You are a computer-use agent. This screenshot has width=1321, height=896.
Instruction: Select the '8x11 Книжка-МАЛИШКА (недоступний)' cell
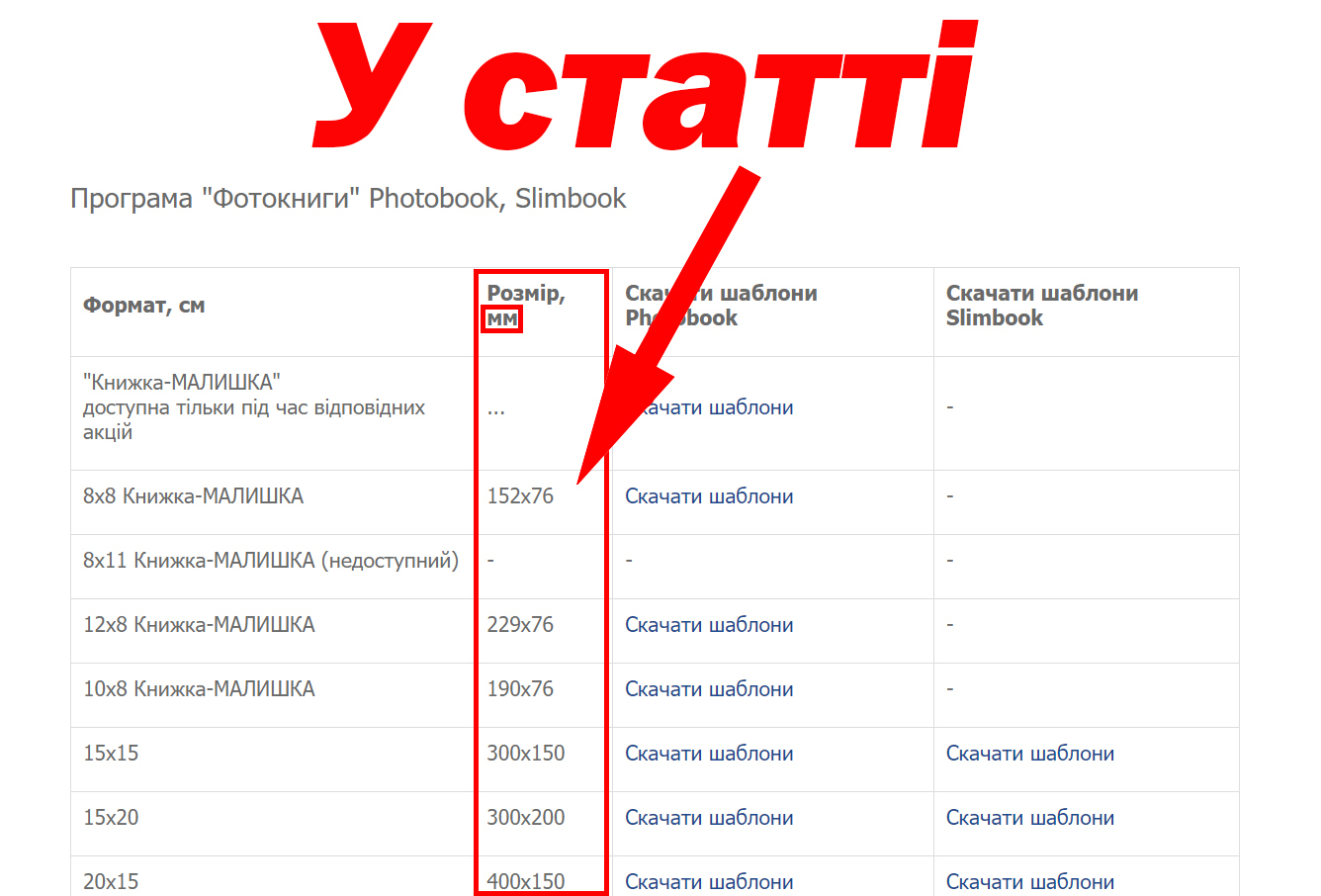(x=271, y=561)
